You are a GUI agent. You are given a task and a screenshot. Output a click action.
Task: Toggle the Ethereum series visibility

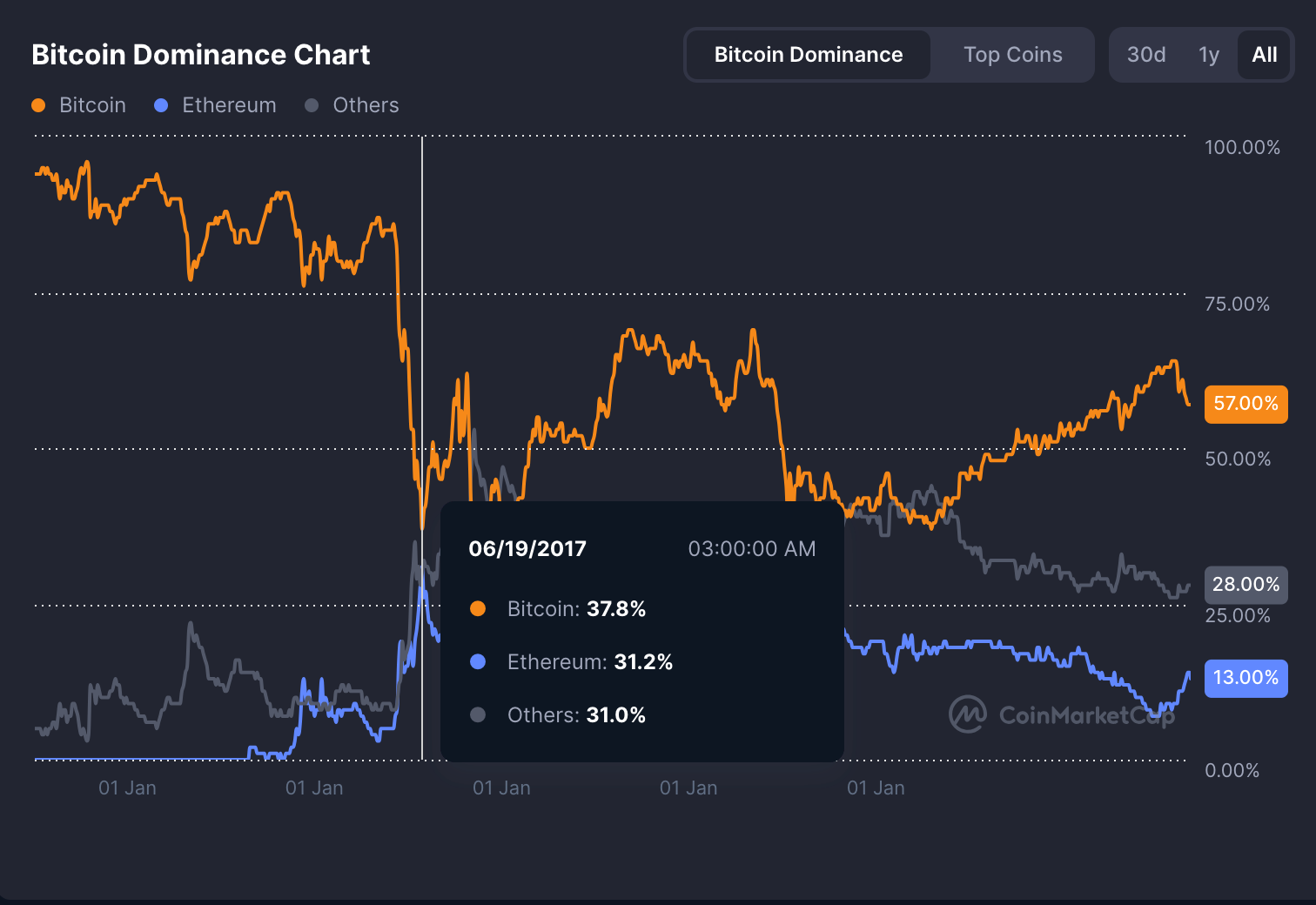pyautogui.click(x=215, y=104)
